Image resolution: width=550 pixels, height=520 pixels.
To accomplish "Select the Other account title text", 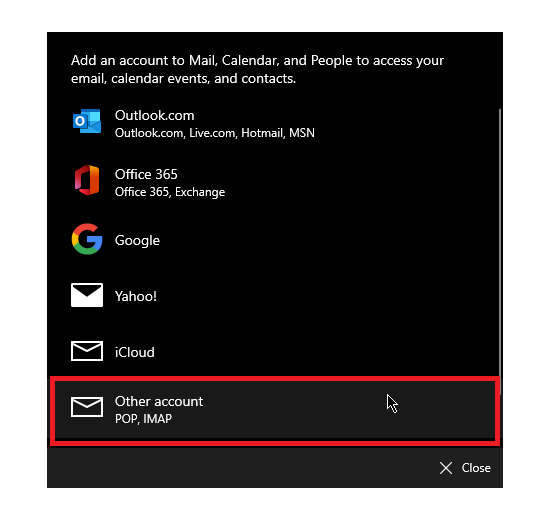I will (x=159, y=401).
